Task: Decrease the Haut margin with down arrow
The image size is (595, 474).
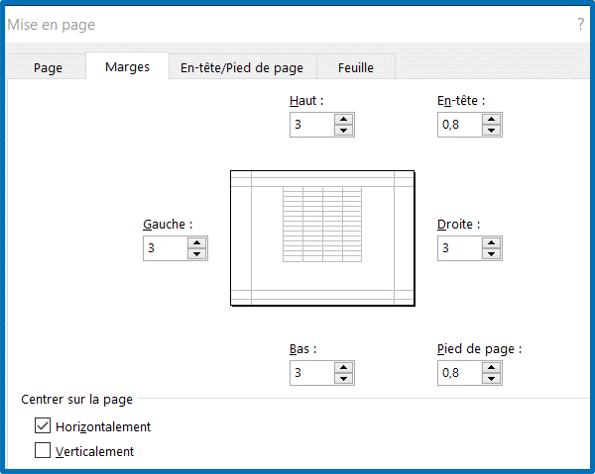Action: pyautogui.click(x=343, y=131)
